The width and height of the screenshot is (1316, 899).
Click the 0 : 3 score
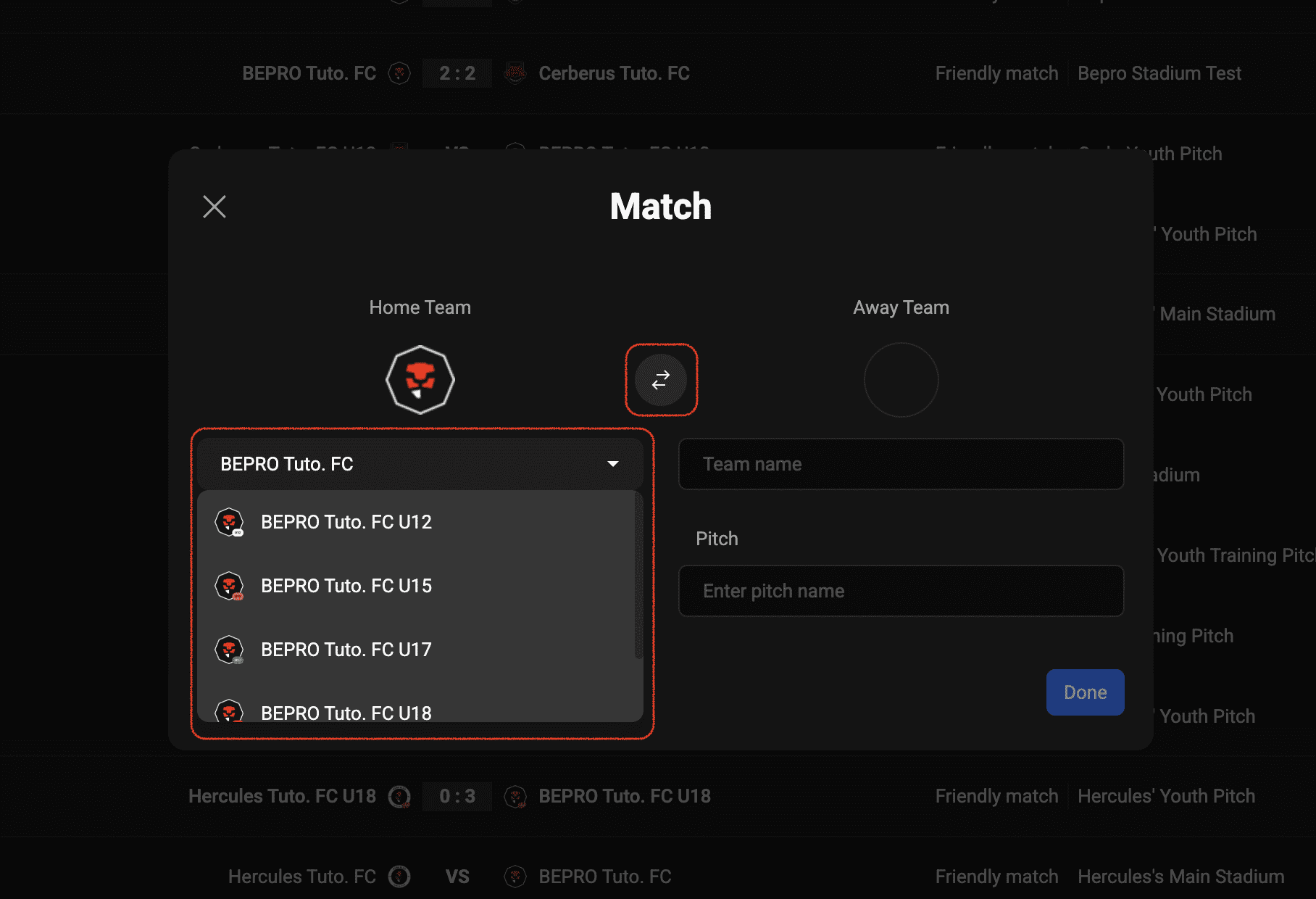(x=457, y=796)
